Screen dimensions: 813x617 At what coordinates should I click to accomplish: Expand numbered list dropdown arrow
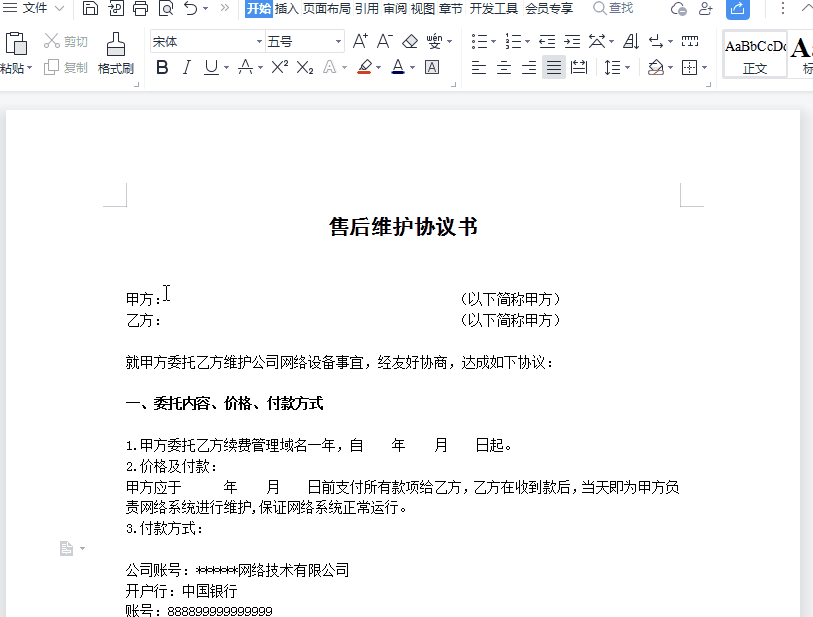tap(527, 41)
